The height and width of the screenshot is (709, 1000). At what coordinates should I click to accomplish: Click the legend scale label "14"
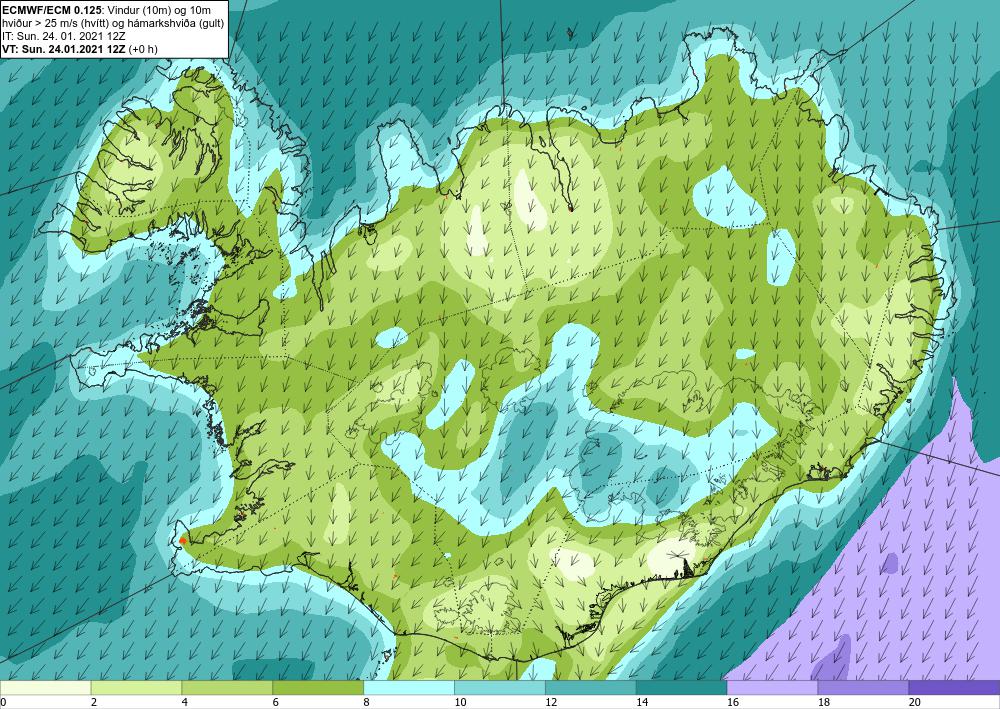642,703
